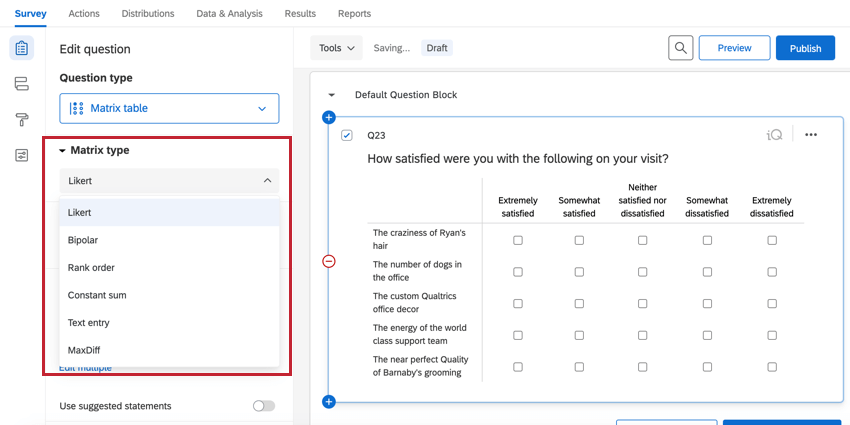Screen dimensions: 850x425
Task: Check the Q23 question selection checkbox
Action: (347, 135)
